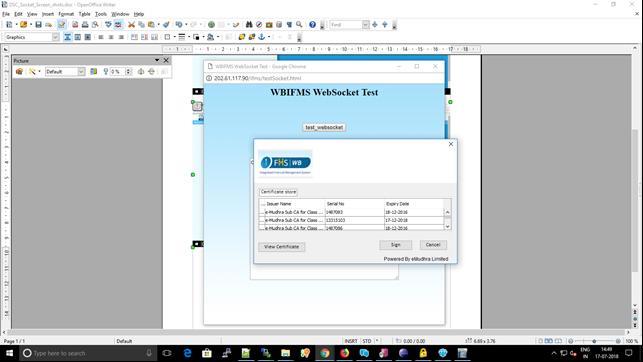Launch Google Chrome from the taskbar

[x=324, y=353]
